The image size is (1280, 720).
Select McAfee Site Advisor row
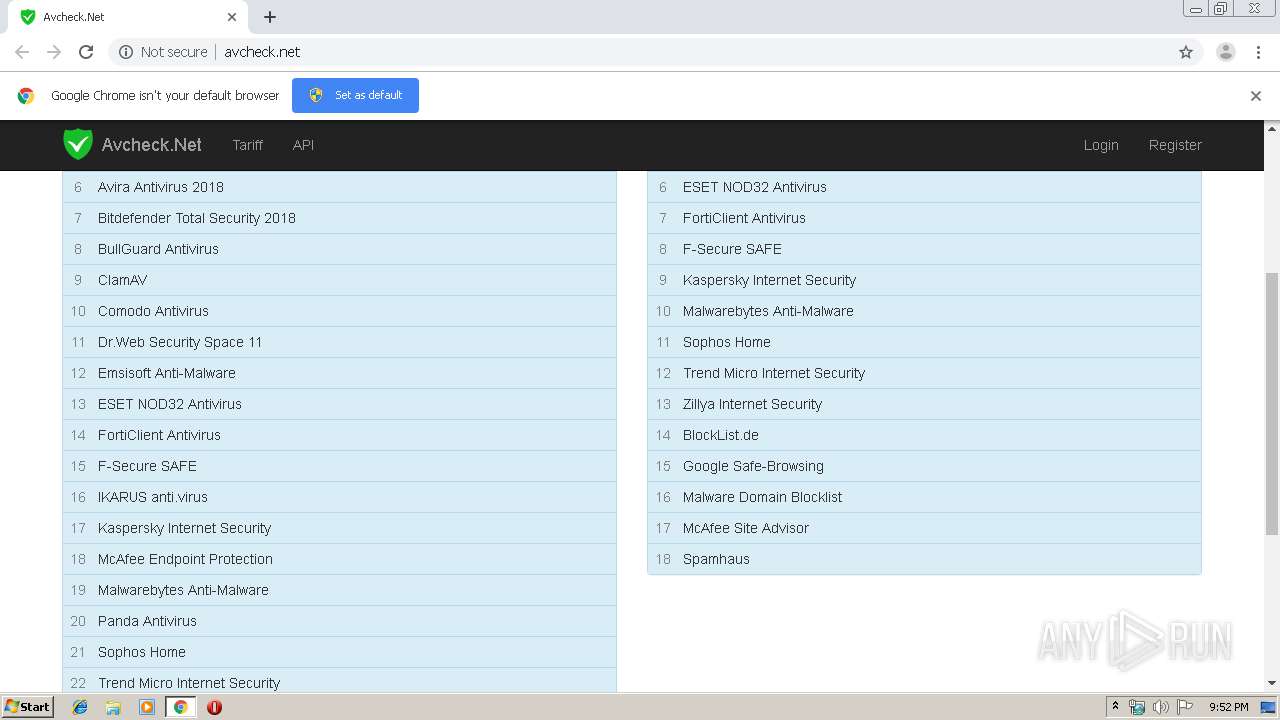click(x=924, y=528)
